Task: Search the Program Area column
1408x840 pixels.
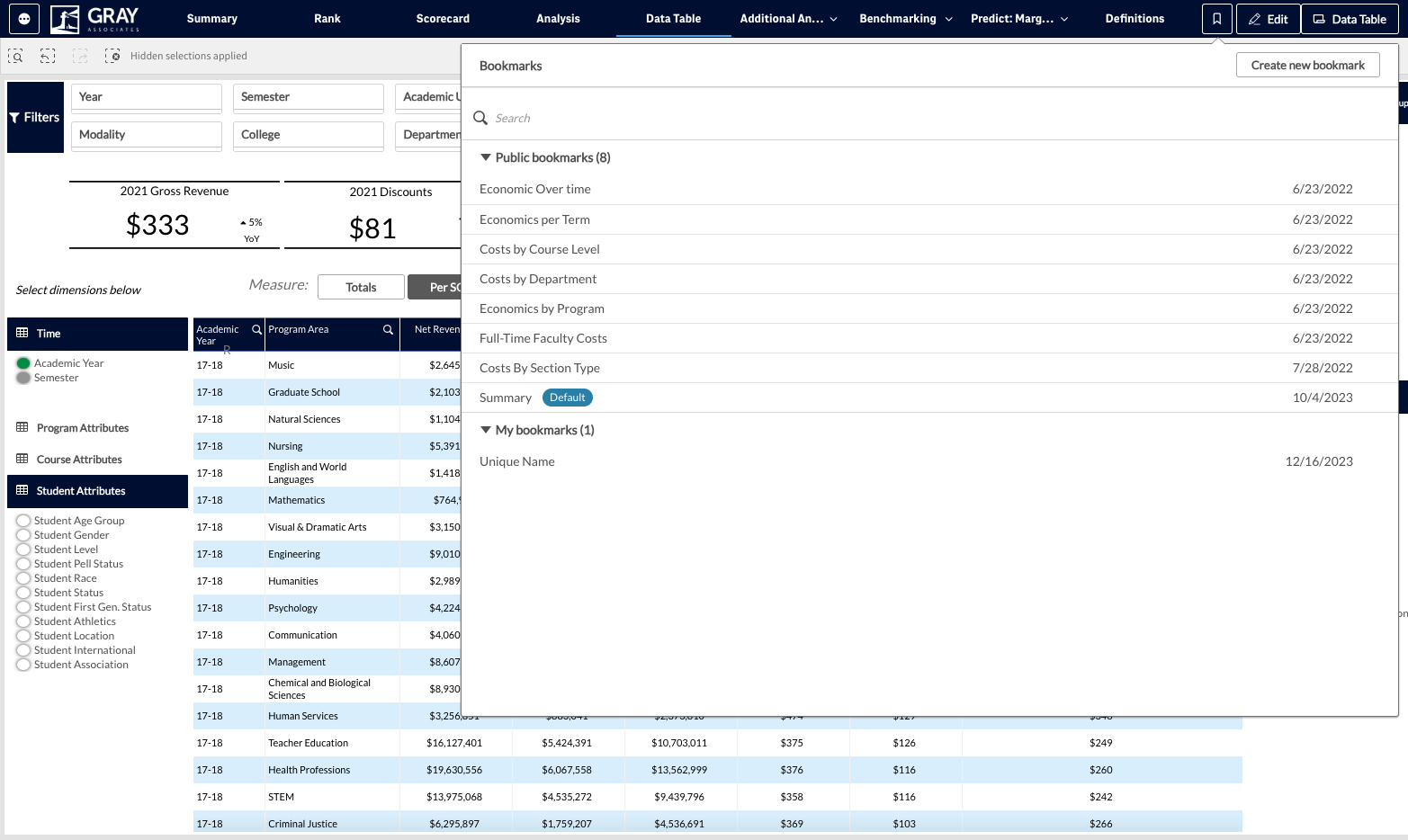Action: coord(388,329)
